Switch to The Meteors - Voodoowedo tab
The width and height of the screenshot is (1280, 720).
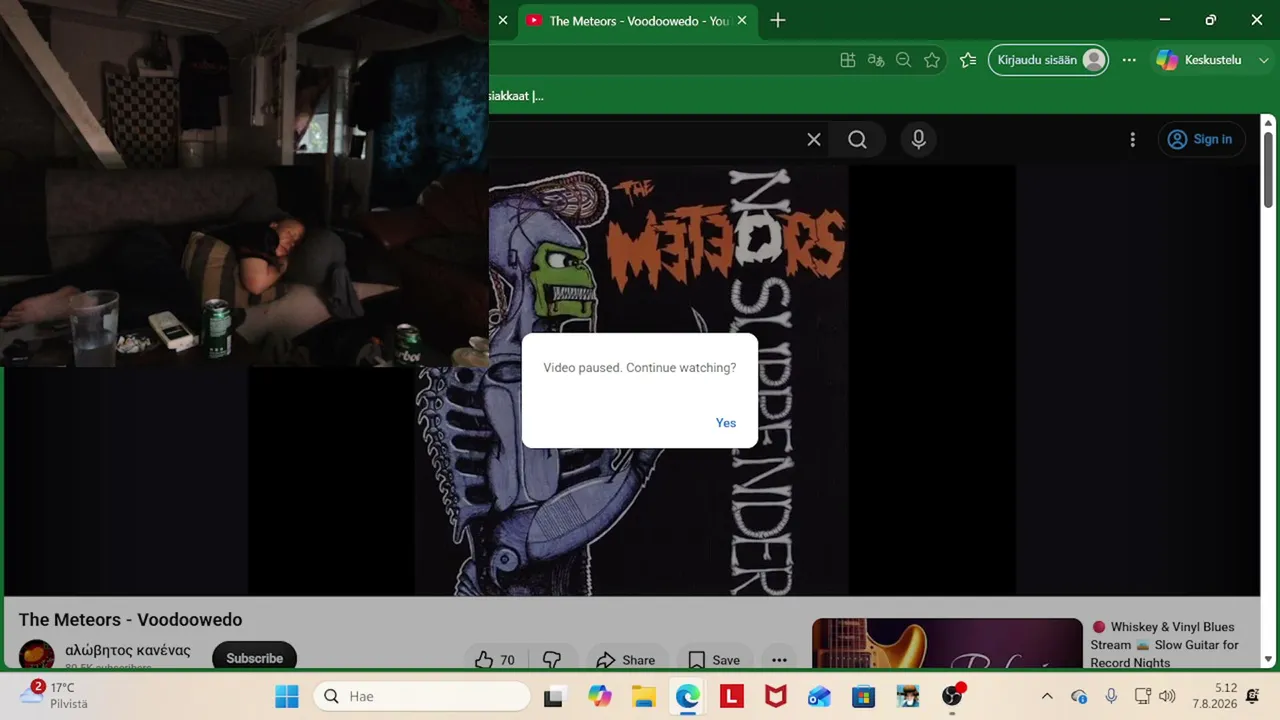pos(637,20)
